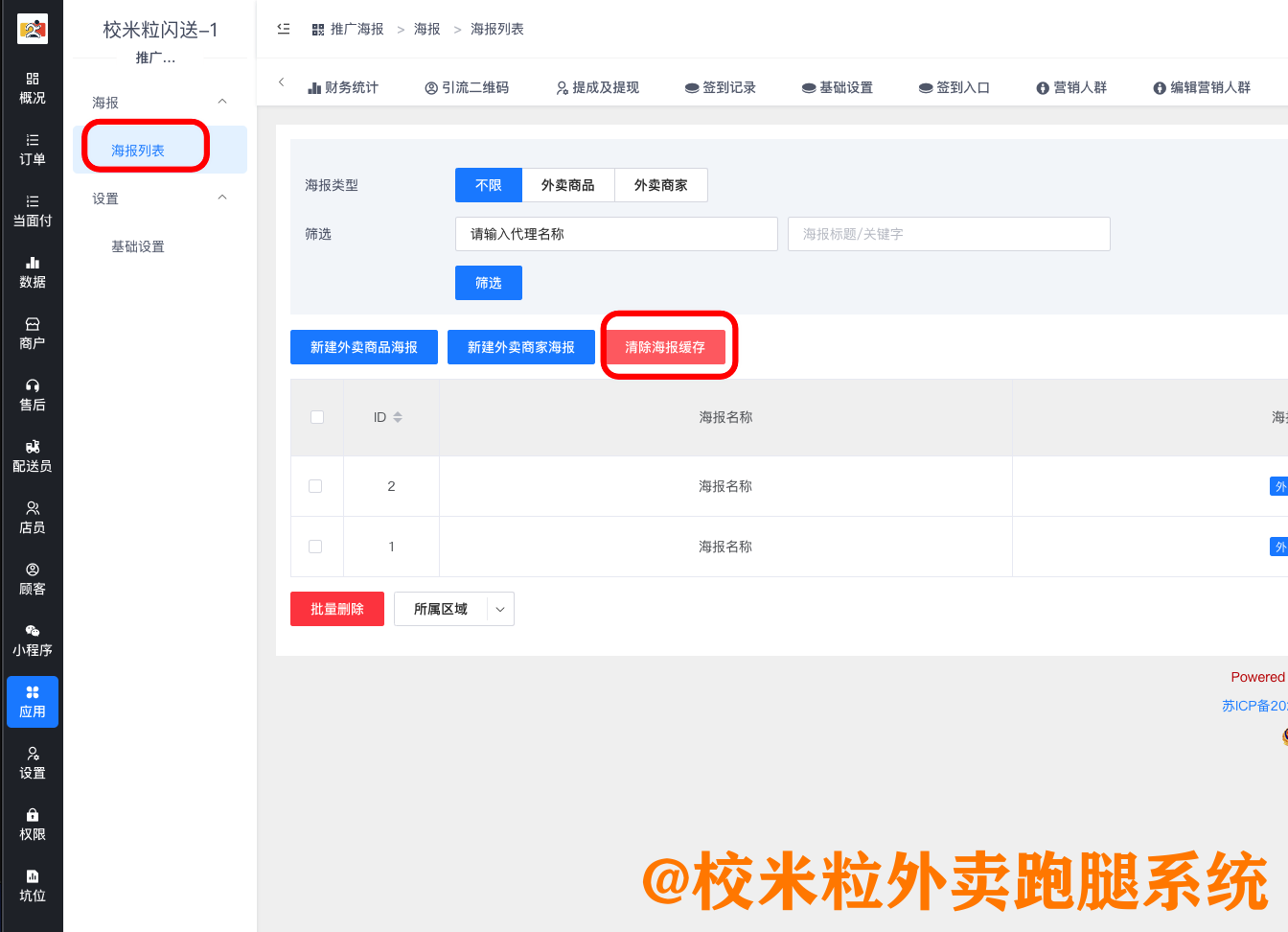Click the red 批量删除 button

point(336,609)
